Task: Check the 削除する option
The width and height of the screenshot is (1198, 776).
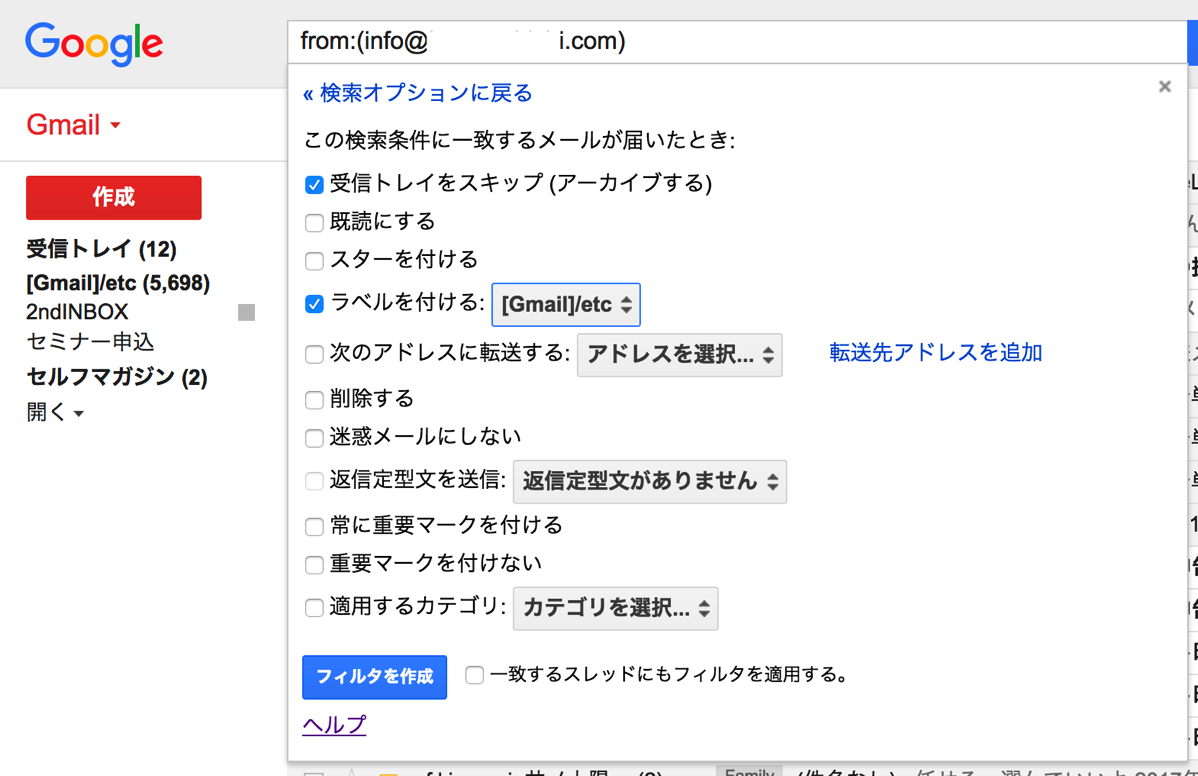Action: pyautogui.click(x=314, y=400)
